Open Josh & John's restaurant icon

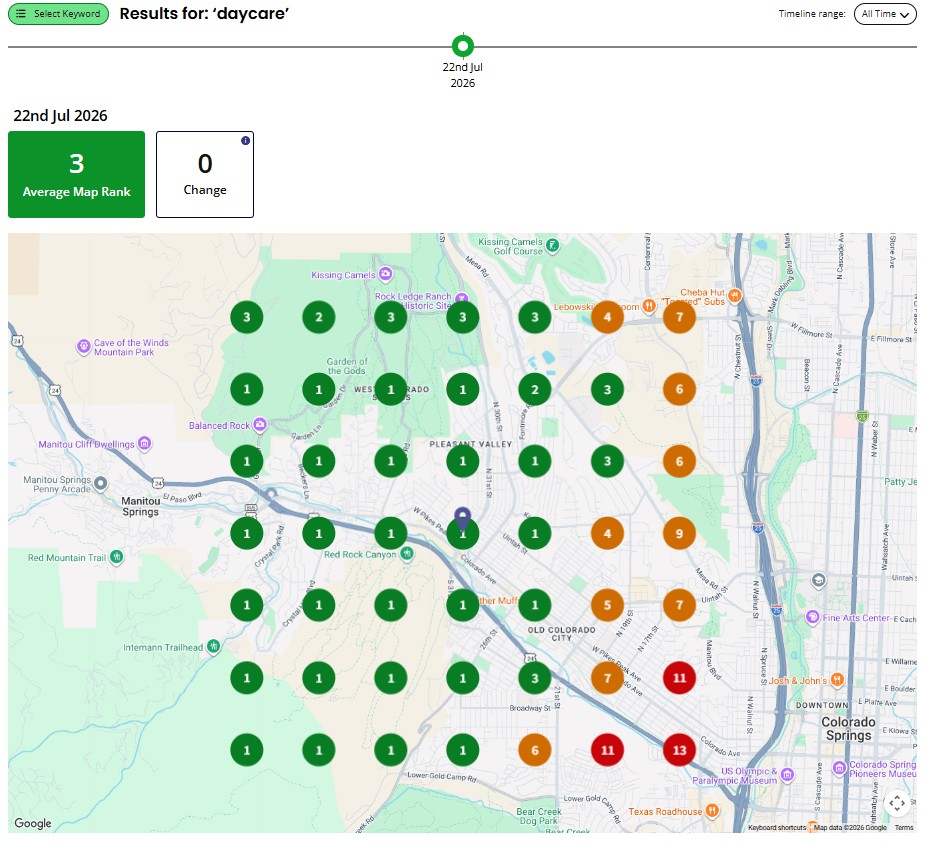coord(837,680)
